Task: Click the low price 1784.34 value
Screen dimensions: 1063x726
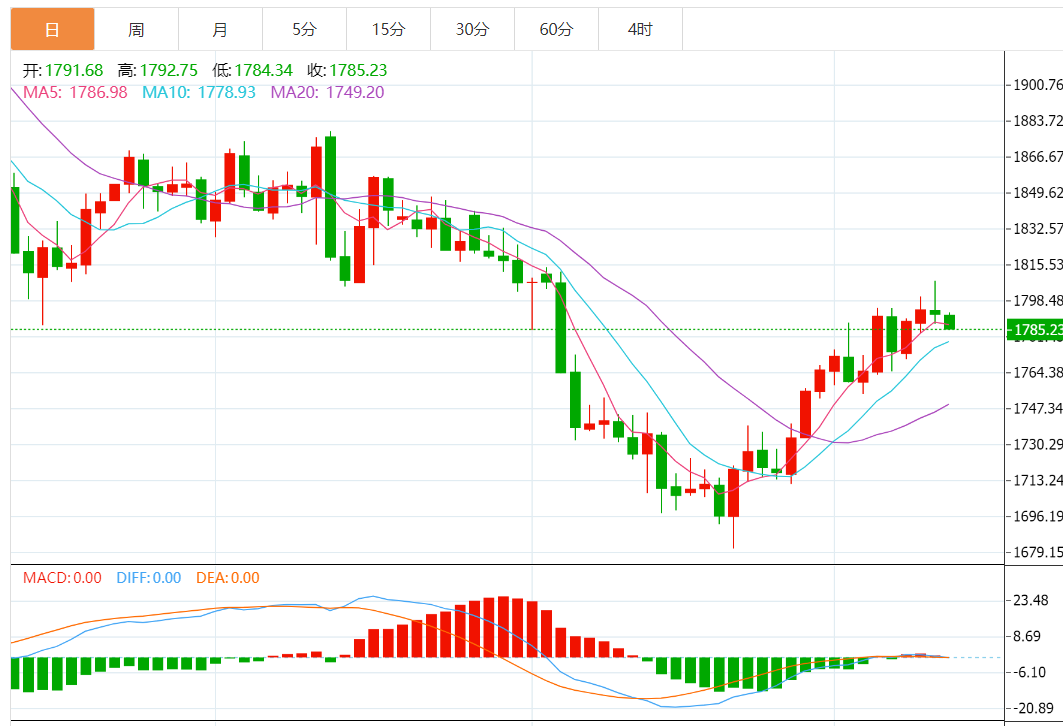Action: pyautogui.click(x=264, y=70)
